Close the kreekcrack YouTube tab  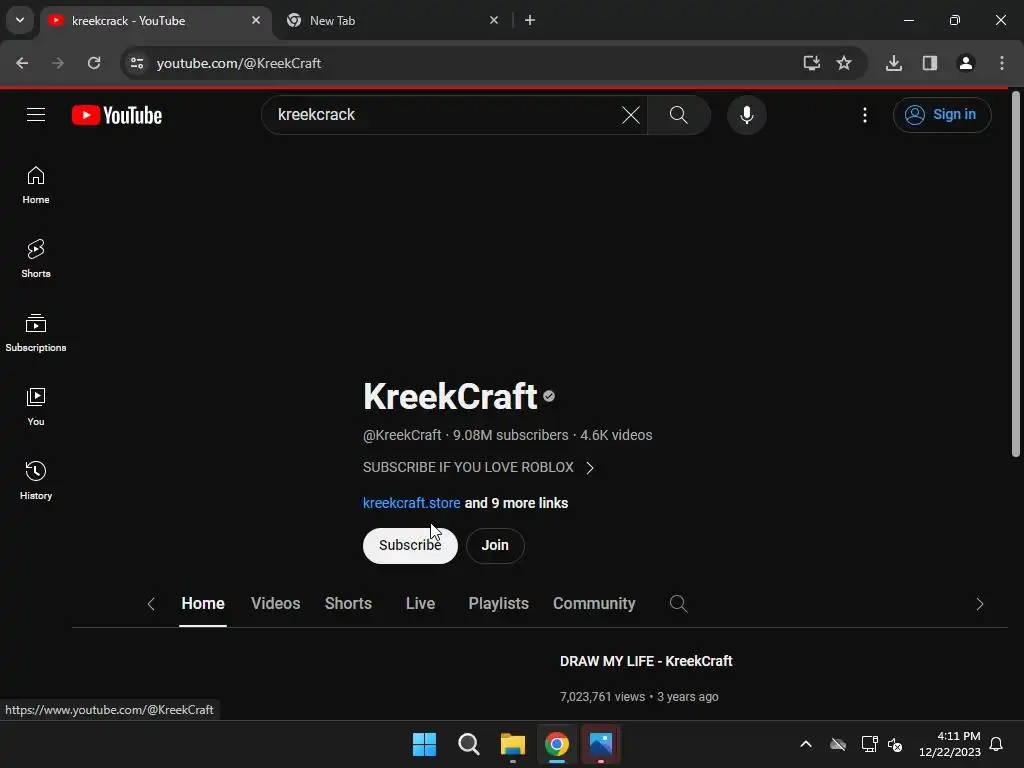point(256,20)
